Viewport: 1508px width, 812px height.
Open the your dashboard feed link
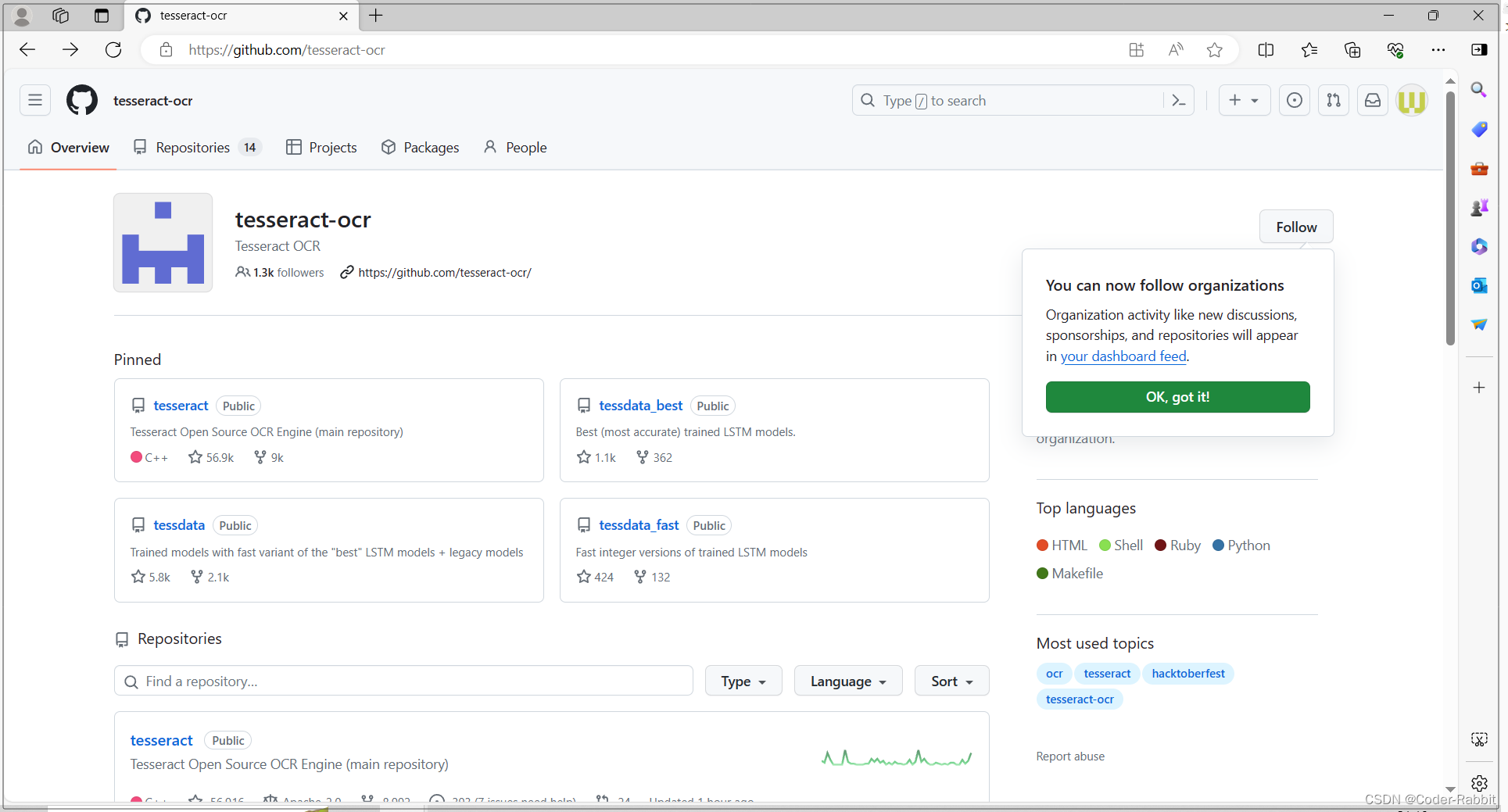coord(1123,356)
